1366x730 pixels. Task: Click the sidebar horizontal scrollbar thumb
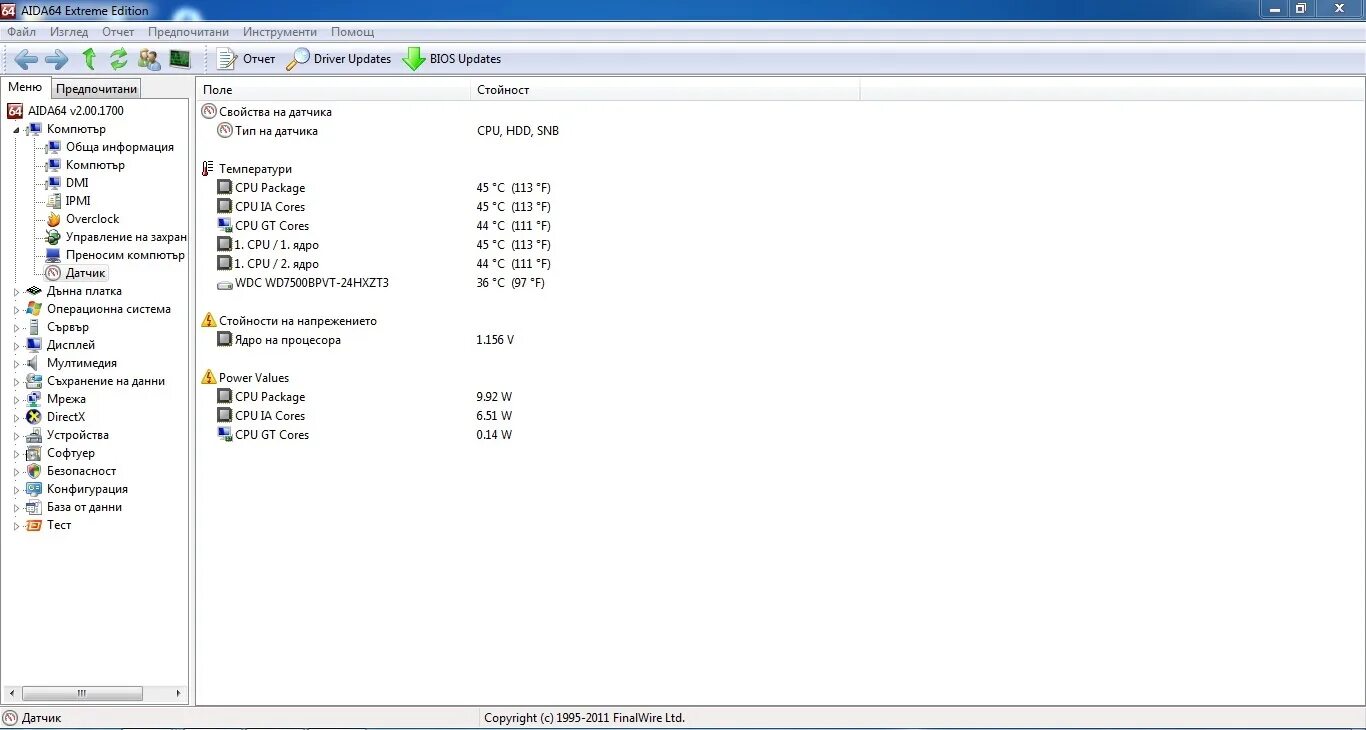coord(82,693)
